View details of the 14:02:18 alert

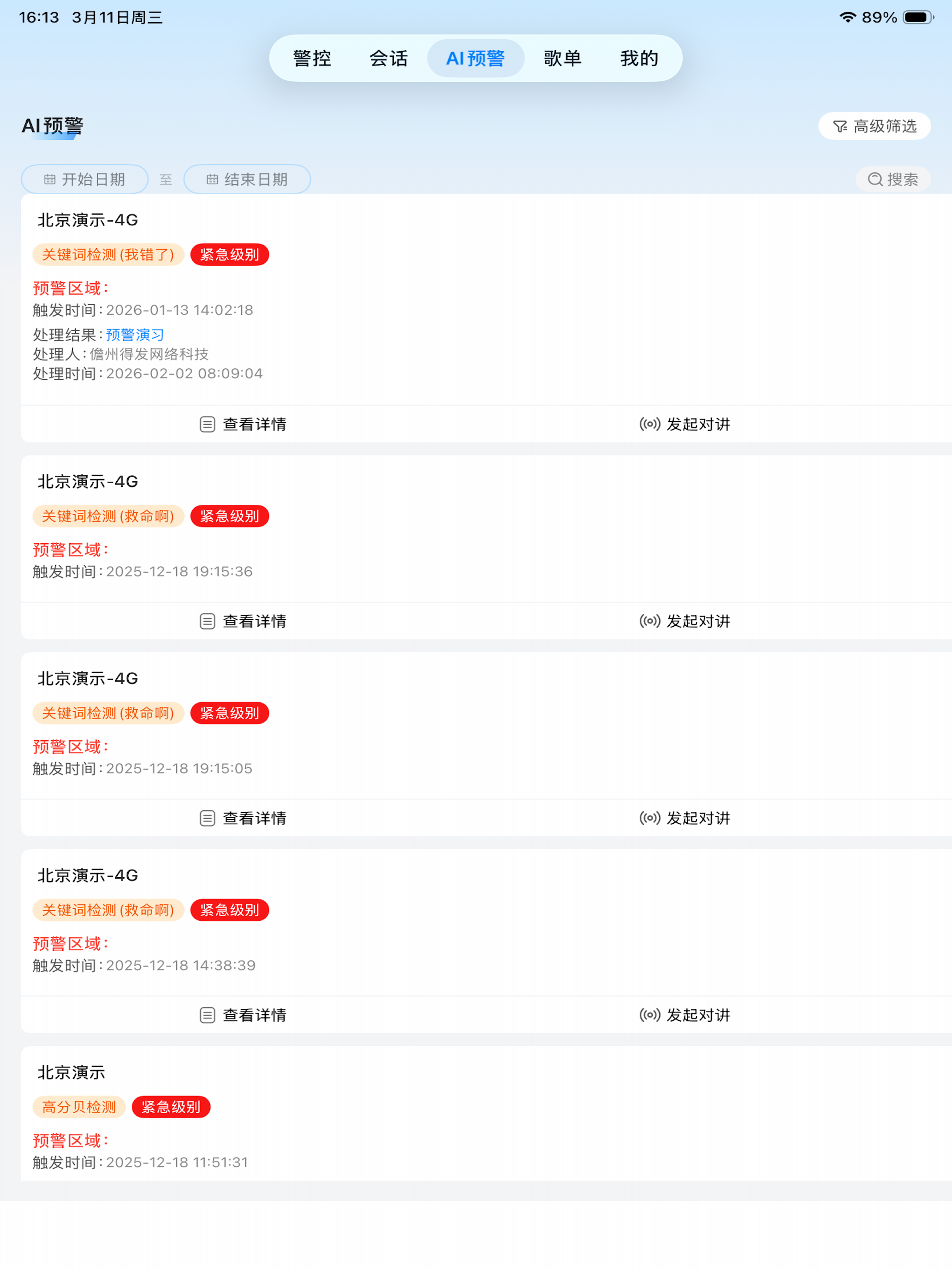243,424
